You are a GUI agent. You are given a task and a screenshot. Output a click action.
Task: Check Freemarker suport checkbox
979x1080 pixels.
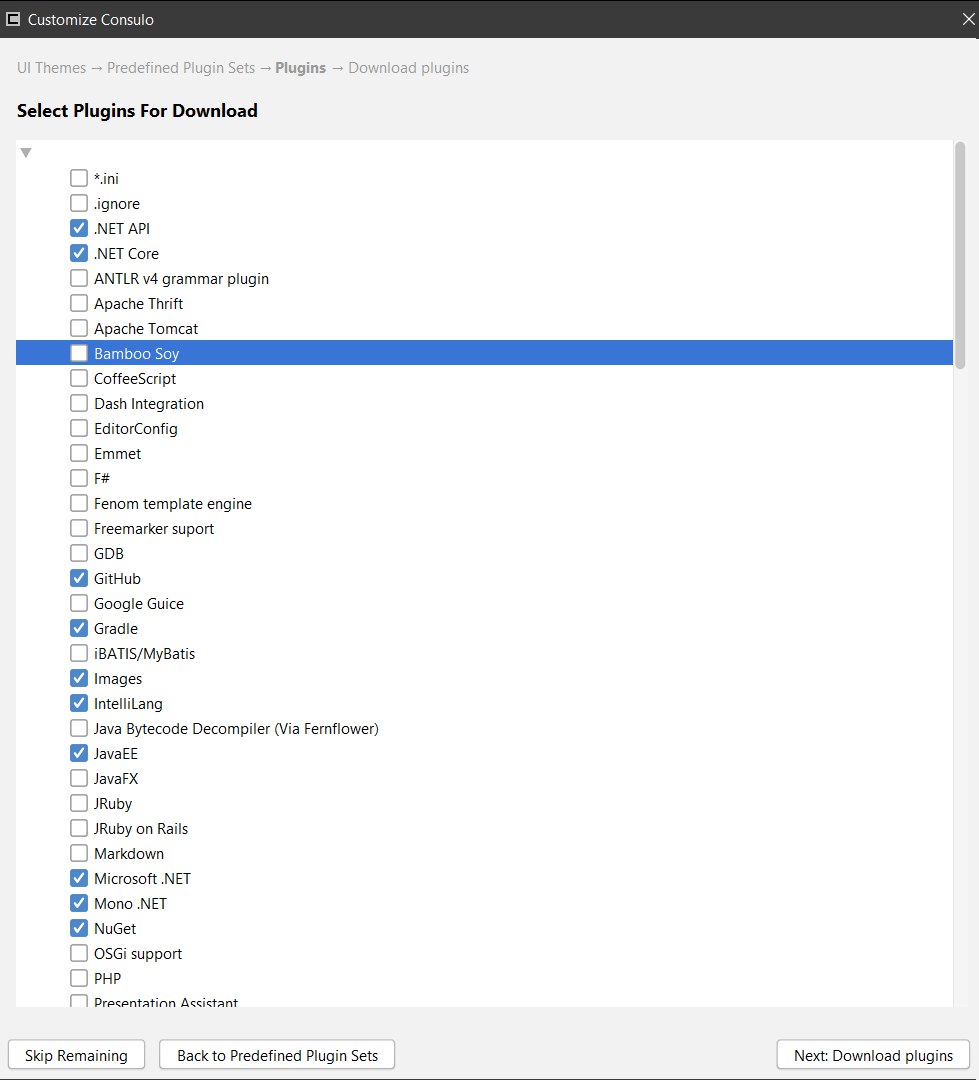(79, 528)
